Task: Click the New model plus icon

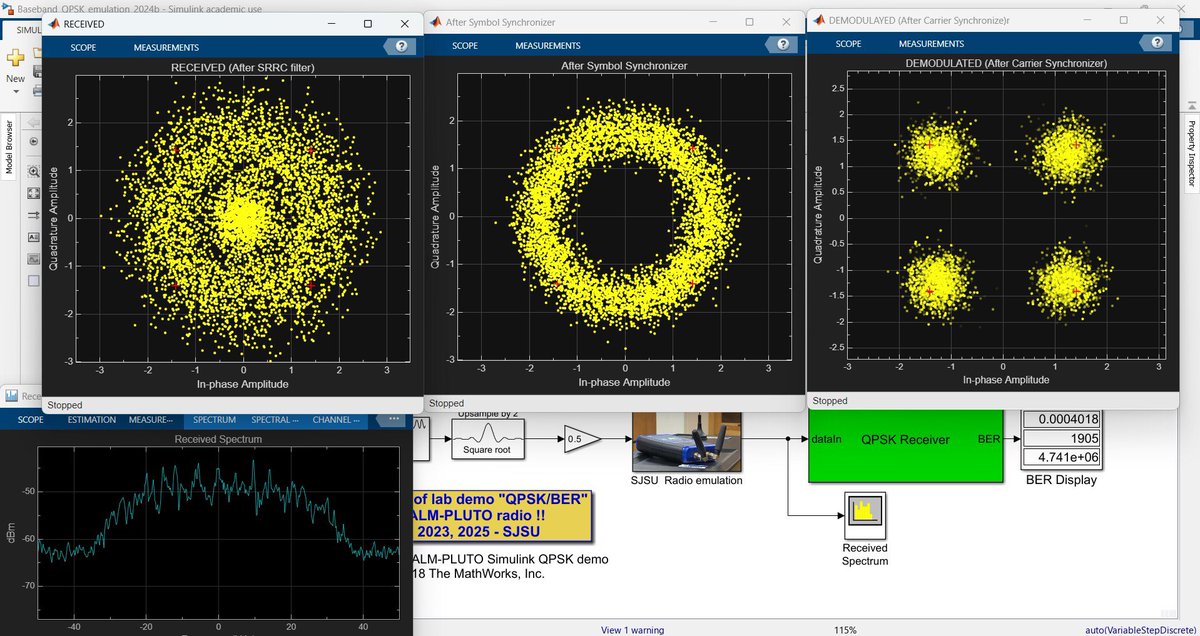Action: [15, 60]
